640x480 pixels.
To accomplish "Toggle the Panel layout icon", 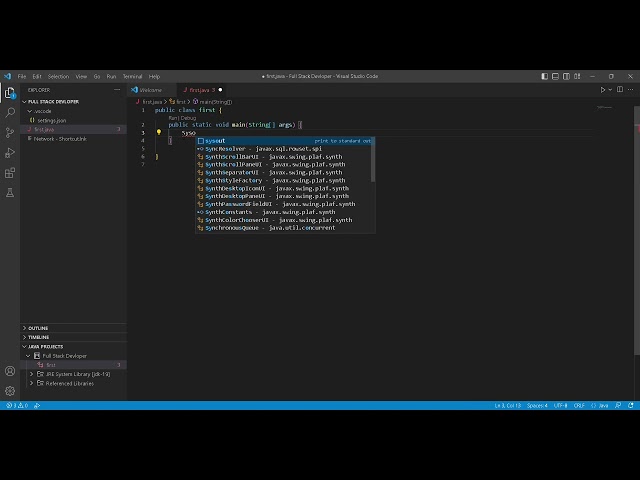I will (556, 76).
